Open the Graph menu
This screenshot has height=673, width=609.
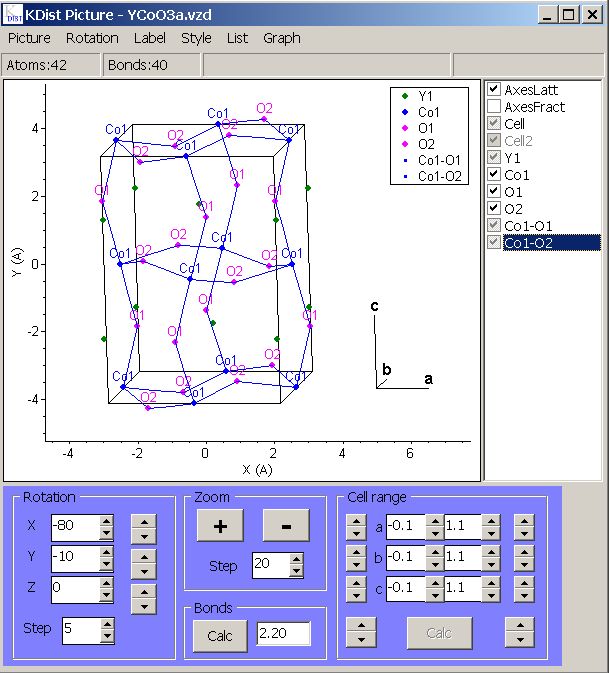tap(282, 38)
